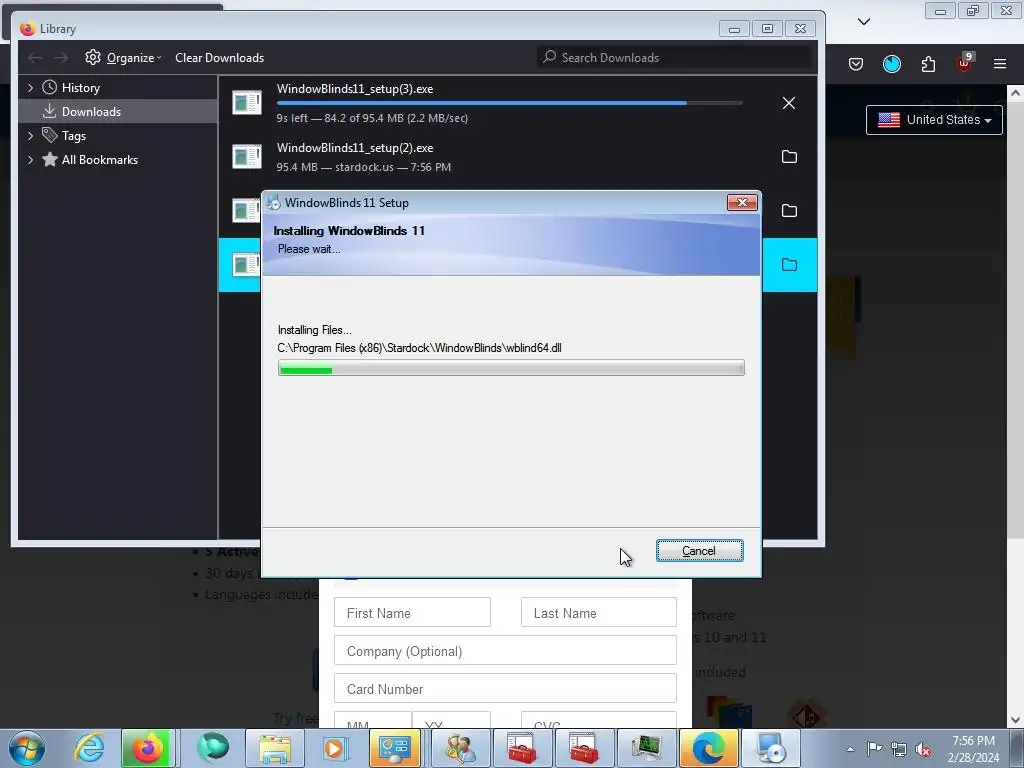Click file icon of WindowBlinds11_setup(3).exe
Viewport: 1024px width, 768px height.
247,103
